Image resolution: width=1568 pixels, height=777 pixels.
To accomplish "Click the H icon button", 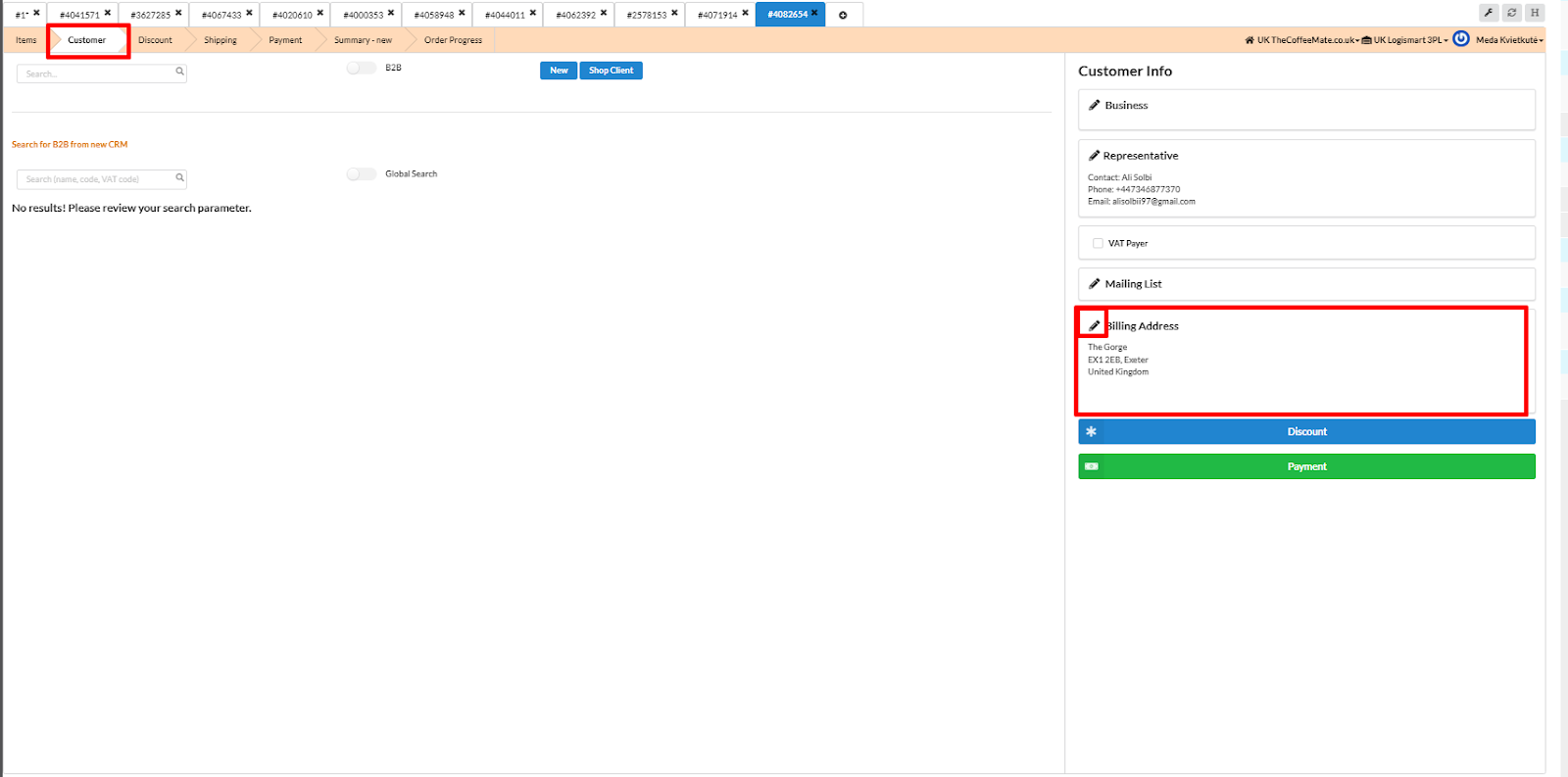I will (1536, 13).
